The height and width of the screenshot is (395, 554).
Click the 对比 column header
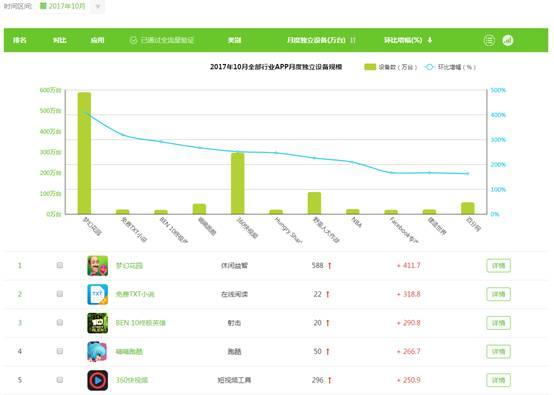coord(59,40)
